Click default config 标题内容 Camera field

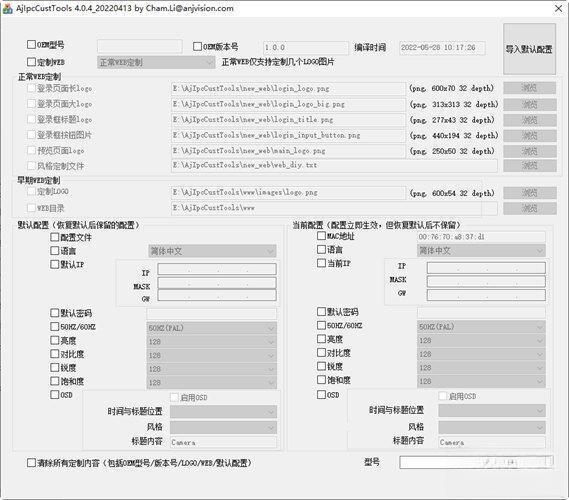click(223, 442)
